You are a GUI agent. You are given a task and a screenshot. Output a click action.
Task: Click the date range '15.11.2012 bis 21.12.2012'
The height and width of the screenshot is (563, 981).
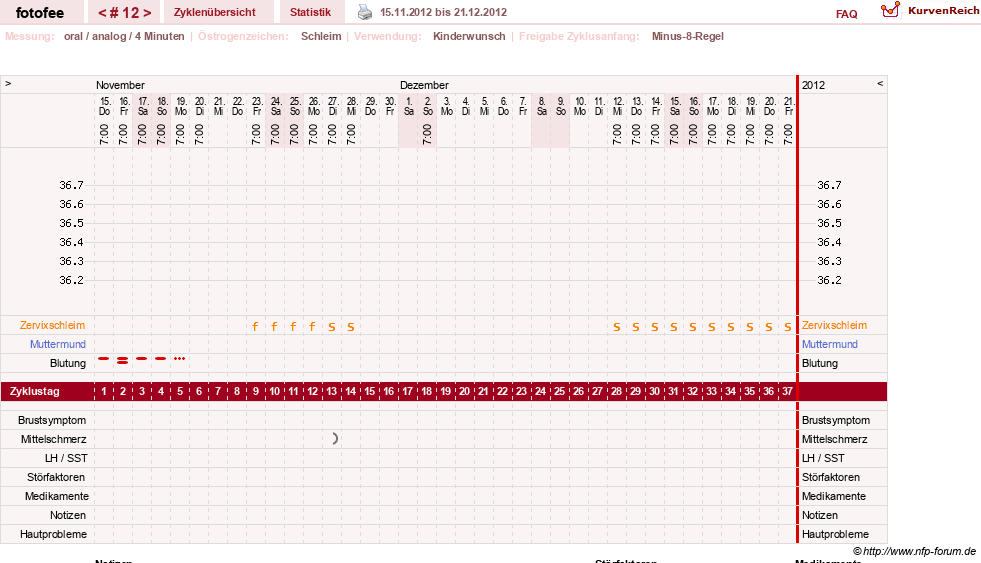pos(444,12)
